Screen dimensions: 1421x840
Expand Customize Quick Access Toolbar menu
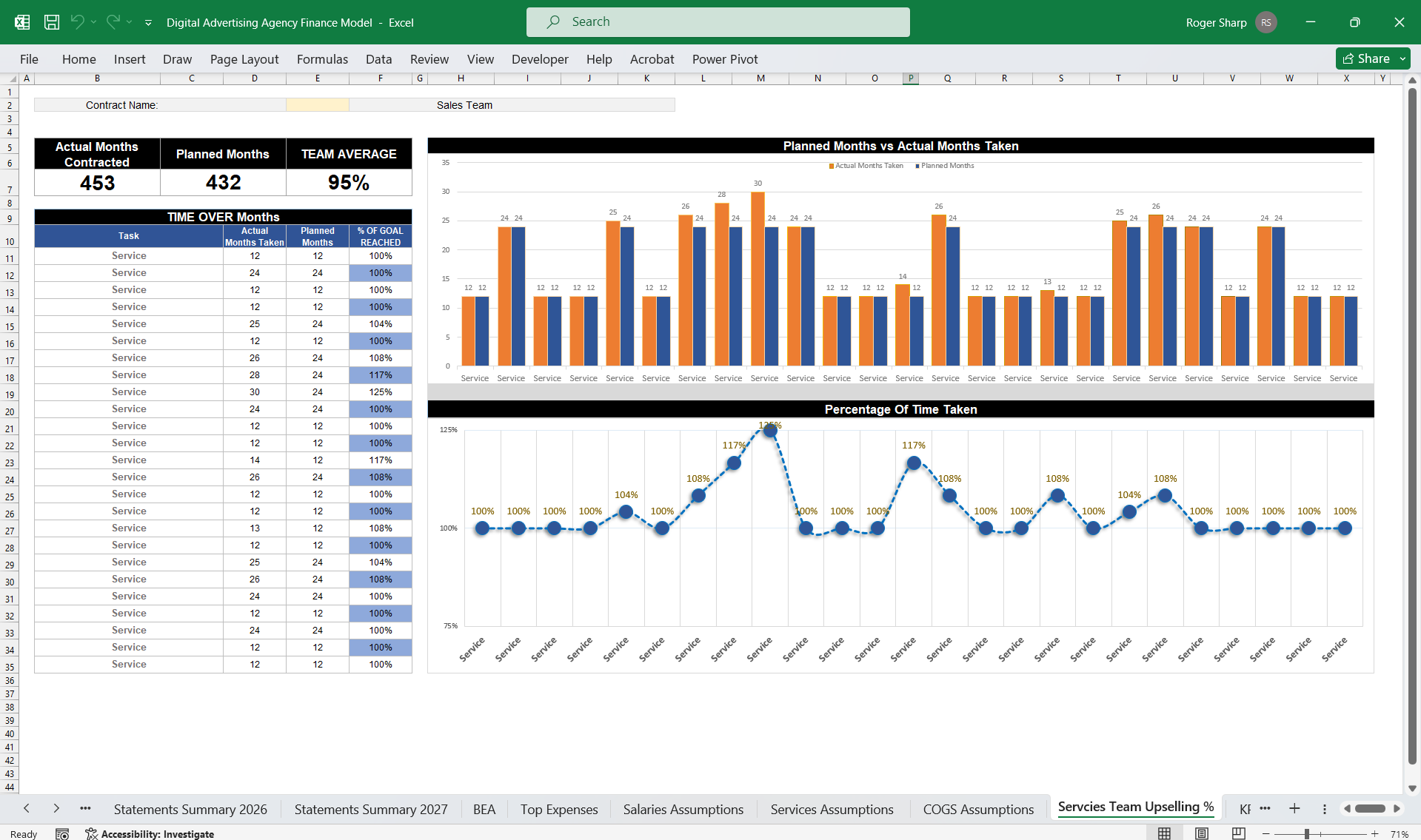(x=148, y=22)
